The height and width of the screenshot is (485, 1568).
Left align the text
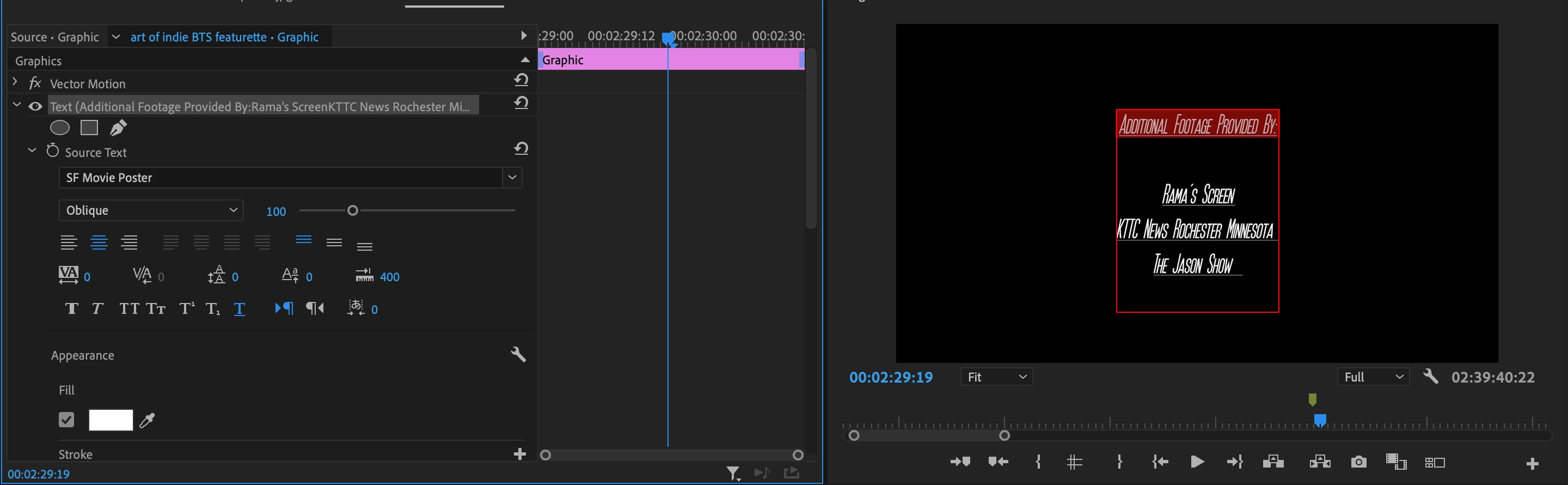pos(68,242)
